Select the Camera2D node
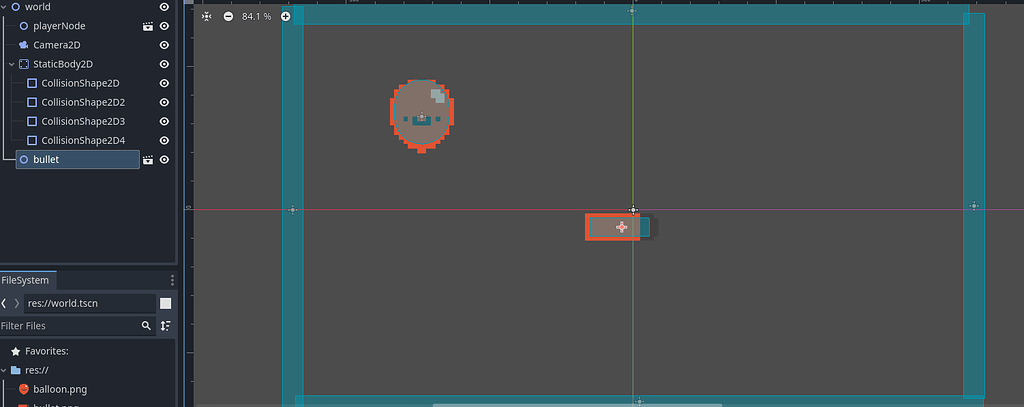Image resolution: width=1024 pixels, height=407 pixels. point(57,45)
